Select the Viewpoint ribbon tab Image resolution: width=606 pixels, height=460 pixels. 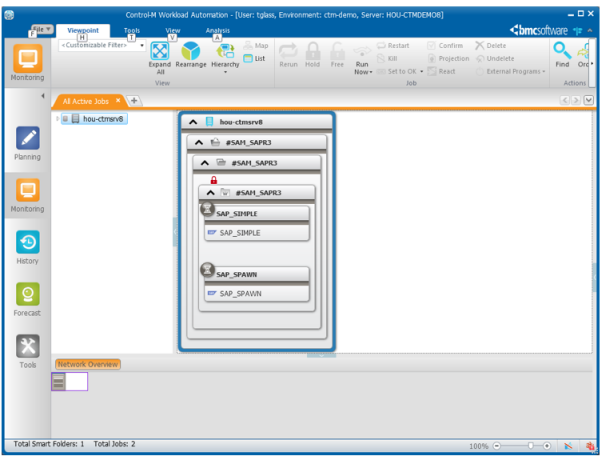click(x=83, y=31)
